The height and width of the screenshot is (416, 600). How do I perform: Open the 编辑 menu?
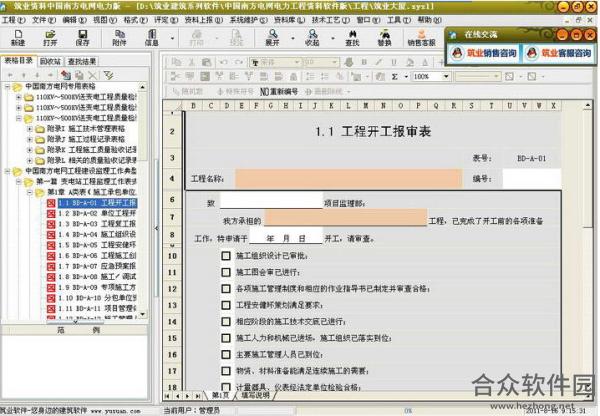[x=74, y=20]
